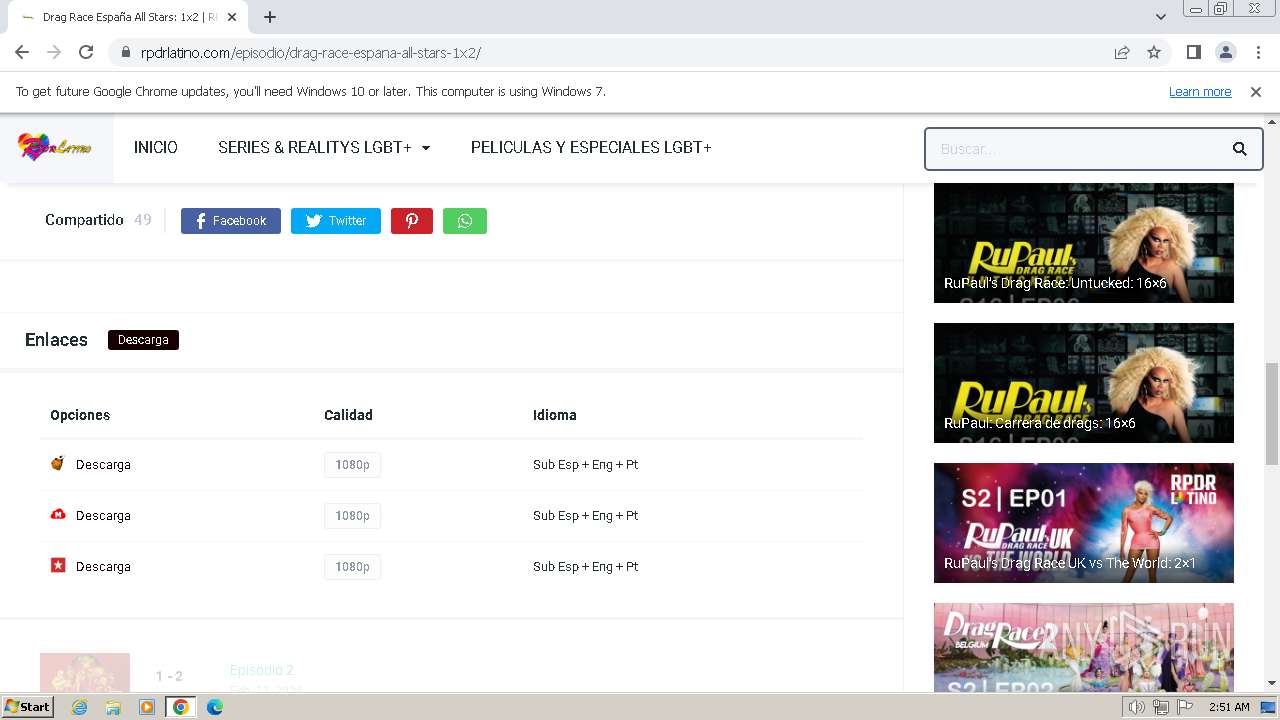Share the episode on WhatsApp
1280x720 pixels.
[x=465, y=221]
